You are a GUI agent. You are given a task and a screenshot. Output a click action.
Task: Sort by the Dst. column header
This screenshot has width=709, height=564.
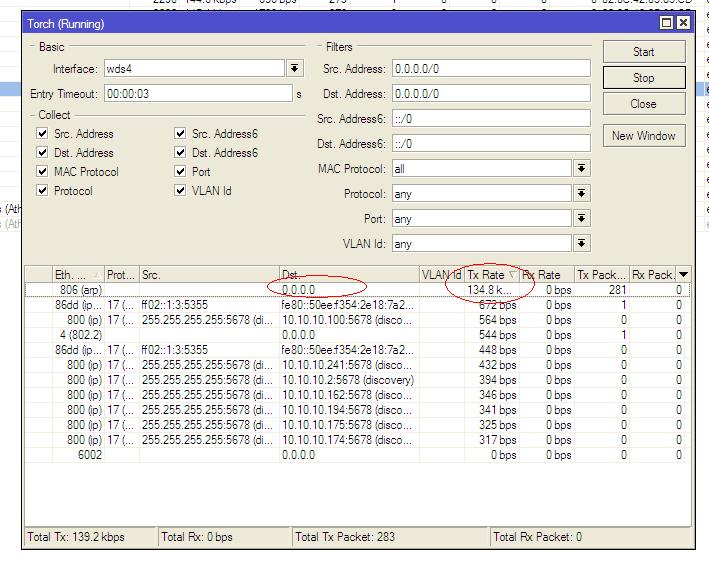click(x=349, y=275)
